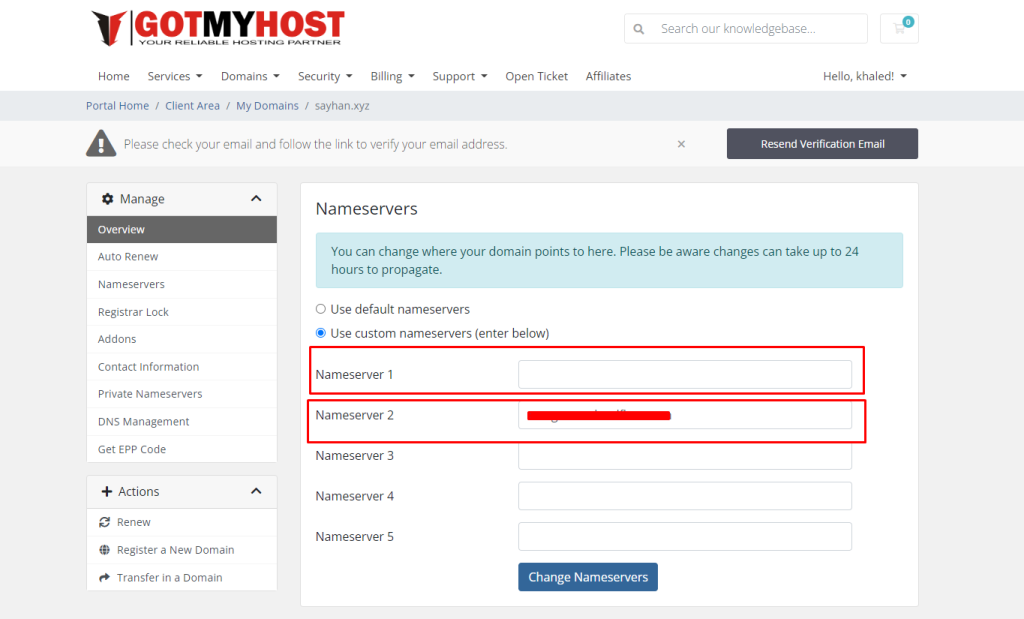This screenshot has height=619, width=1024.
Task: Click the Renew refresh icon
Action: 105,522
